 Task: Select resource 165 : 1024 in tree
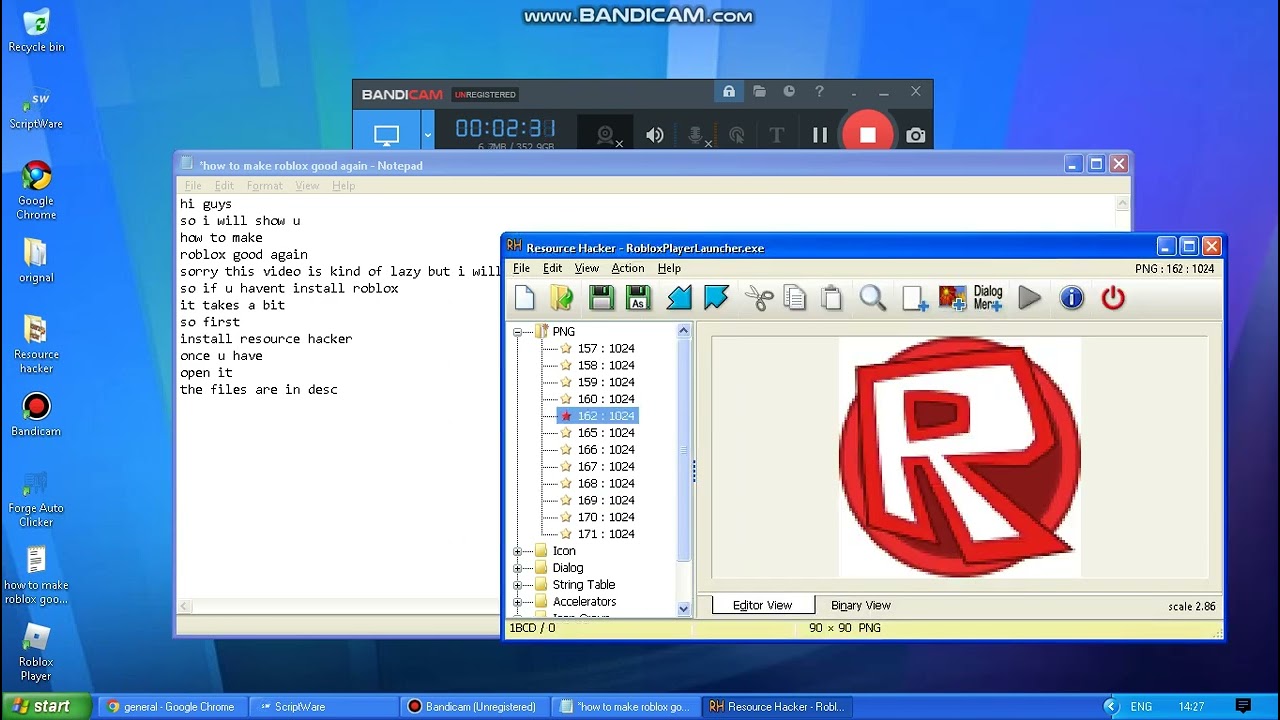point(606,433)
